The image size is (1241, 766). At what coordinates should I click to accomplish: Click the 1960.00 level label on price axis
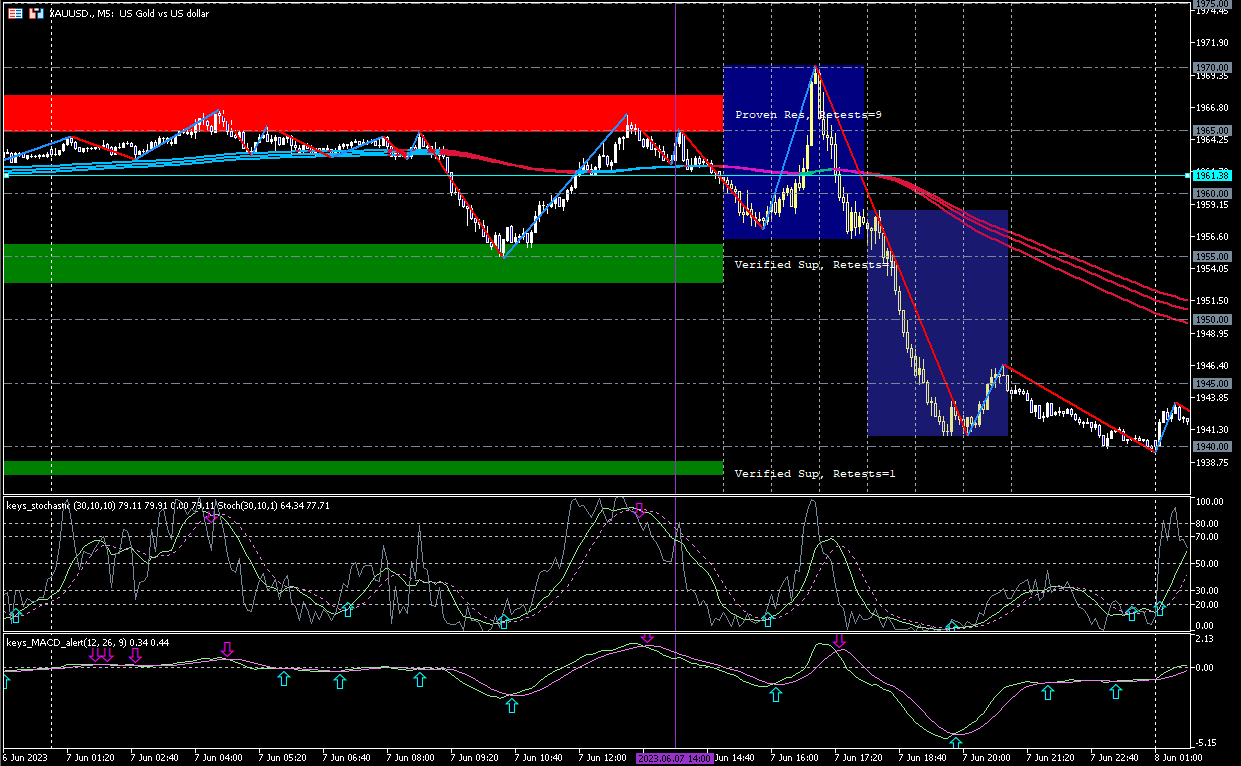coord(1211,193)
